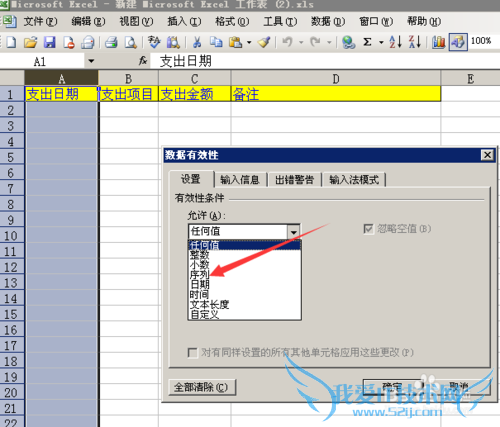Image resolution: width=500 pixels, height=427 pixels.
Task: Open the 窗口 menu
Action: click(x=376, y=22)
